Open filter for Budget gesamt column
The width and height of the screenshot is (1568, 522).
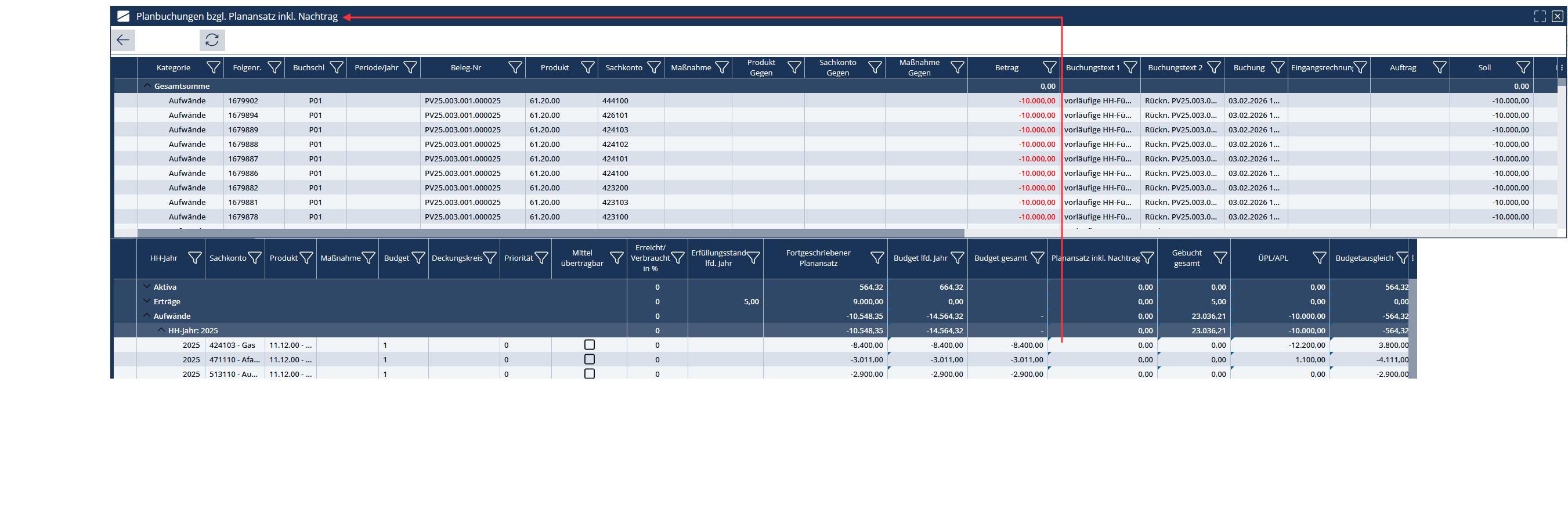click(x=1037, y=258)
